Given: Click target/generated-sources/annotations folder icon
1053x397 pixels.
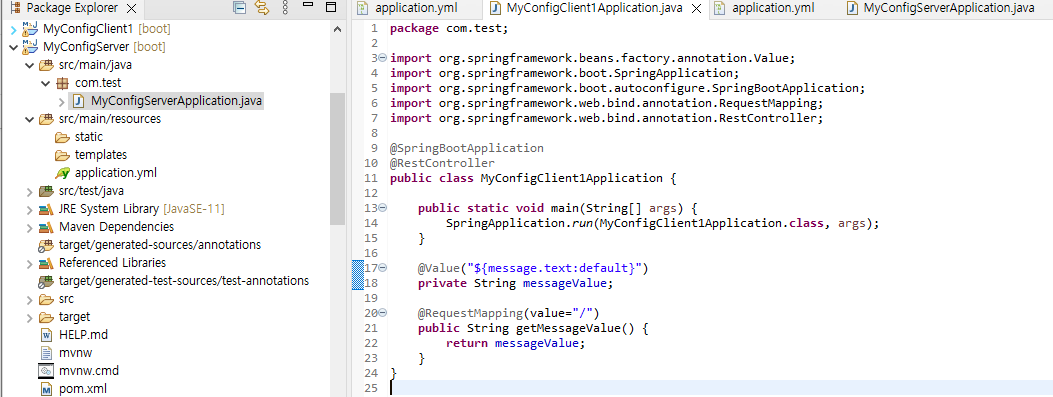Looking at the screenshot, I should coord(46,245).
